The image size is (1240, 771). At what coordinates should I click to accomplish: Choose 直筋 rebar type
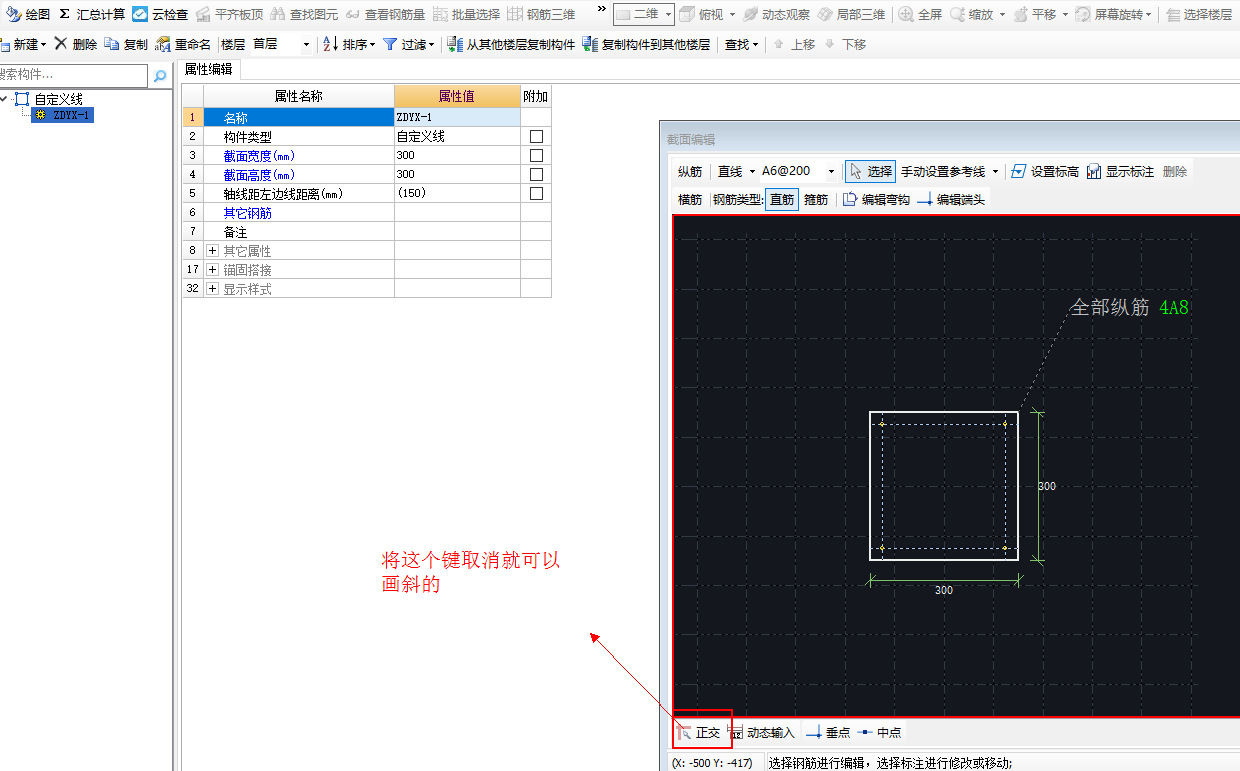(782, 200)
